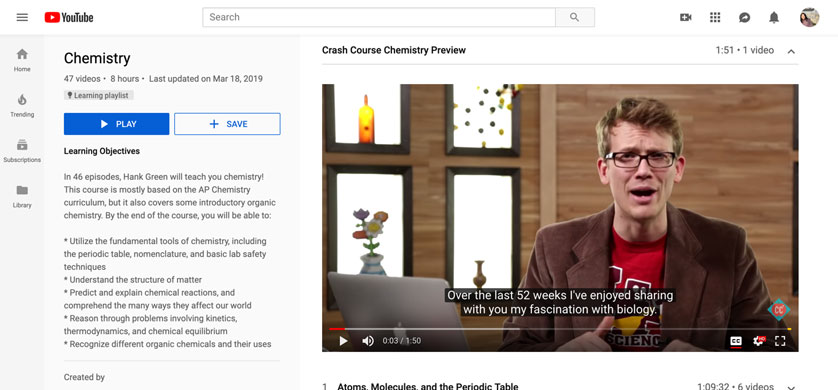The image size is (838, 390).
Task: Open the hamburger guide menu
Action: click(x=22, y=17)
